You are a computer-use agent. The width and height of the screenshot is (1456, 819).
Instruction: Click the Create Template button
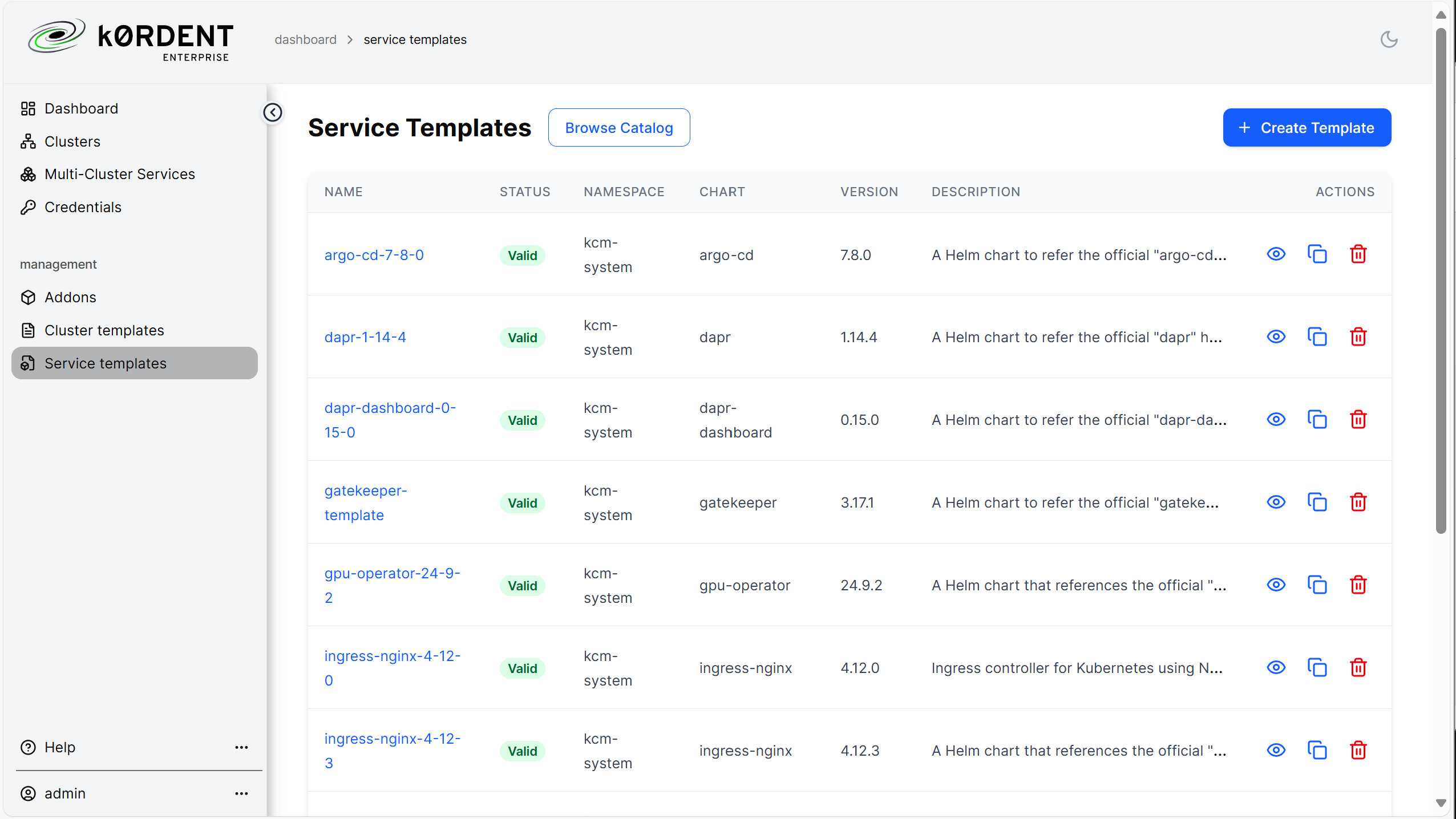click(x=1307, y=128)
